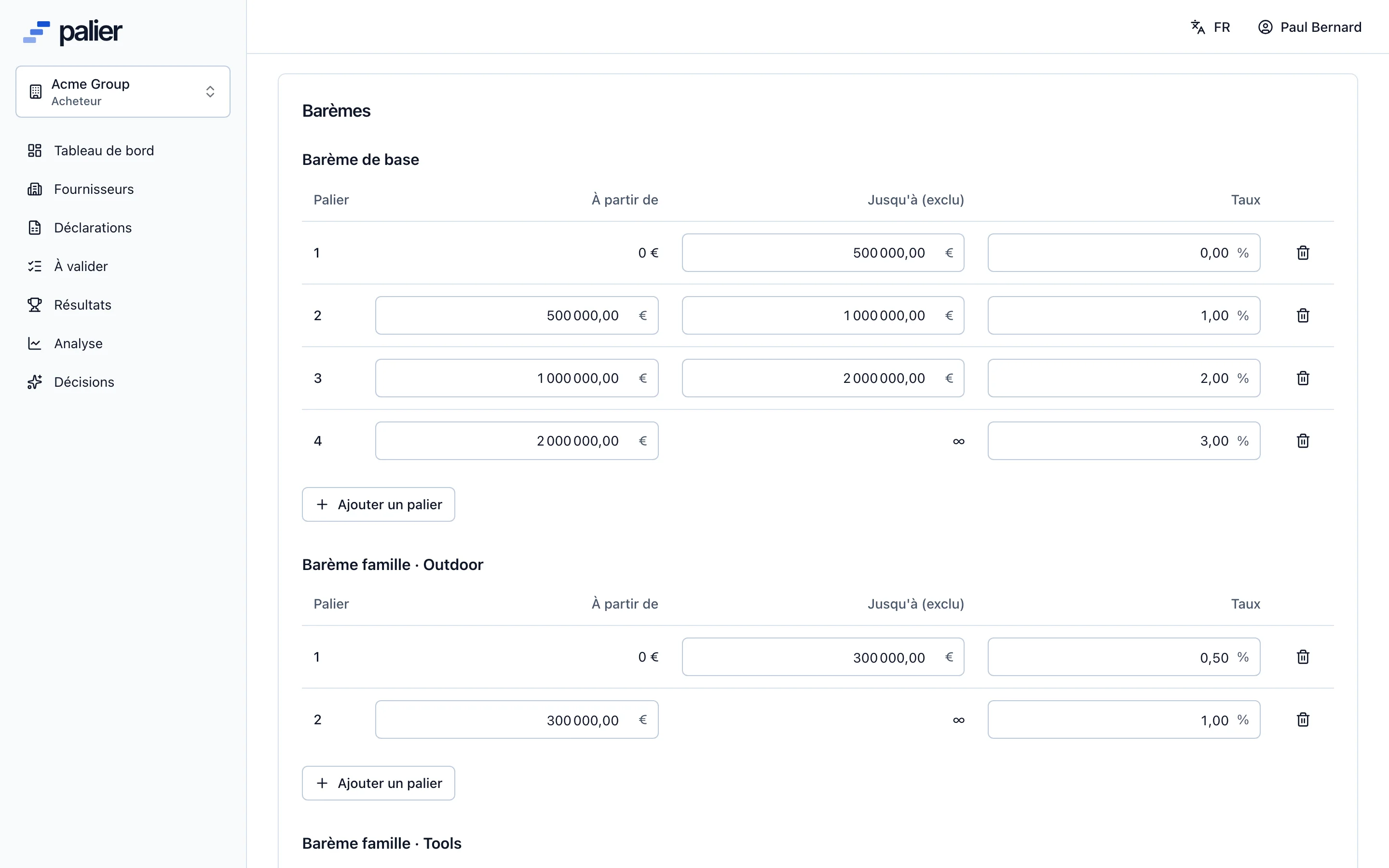Delete tier 1 of the Barème de base

click(x=1302, y=253)
